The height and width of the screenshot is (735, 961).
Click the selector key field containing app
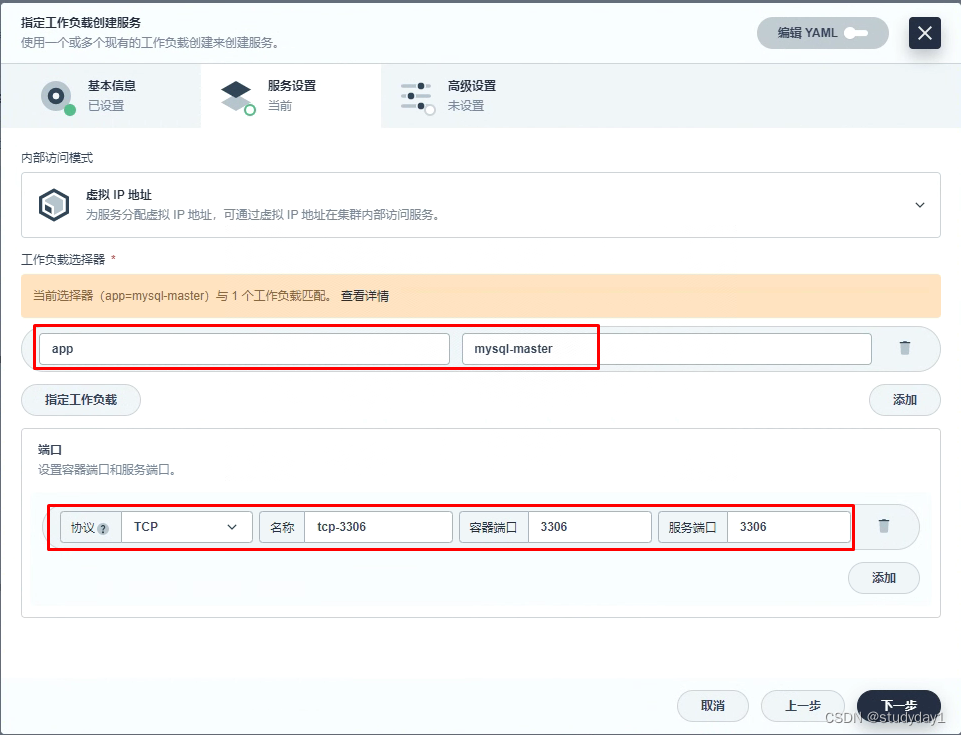[244, 349]
